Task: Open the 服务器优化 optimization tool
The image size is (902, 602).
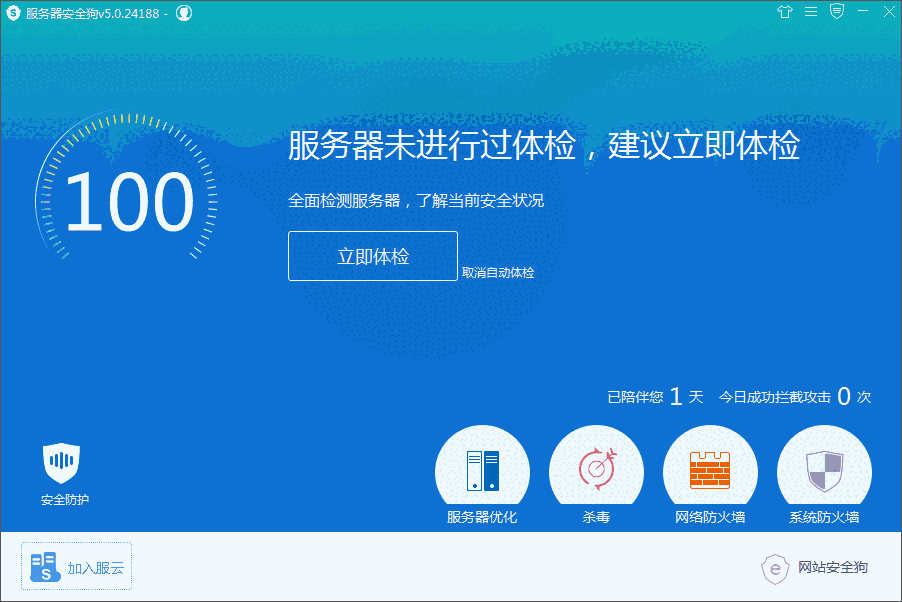Action: pyautogui.click(x=482, y=468)
